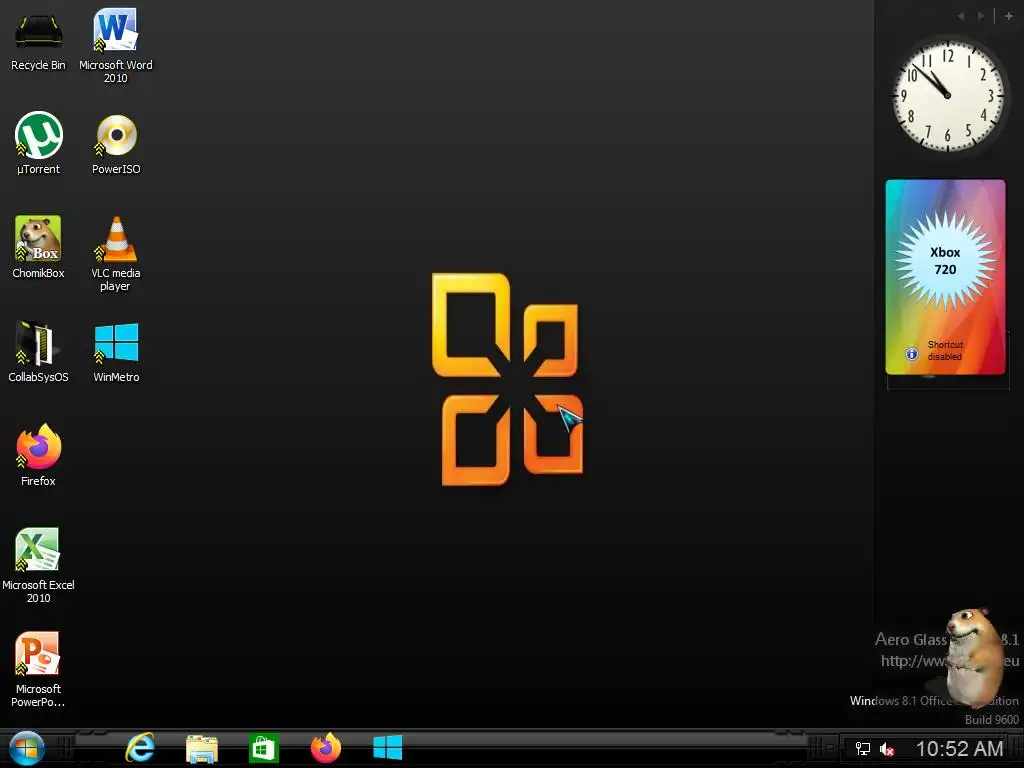Open the Recycle Bin desktop icon

click(x=39, y=40)
